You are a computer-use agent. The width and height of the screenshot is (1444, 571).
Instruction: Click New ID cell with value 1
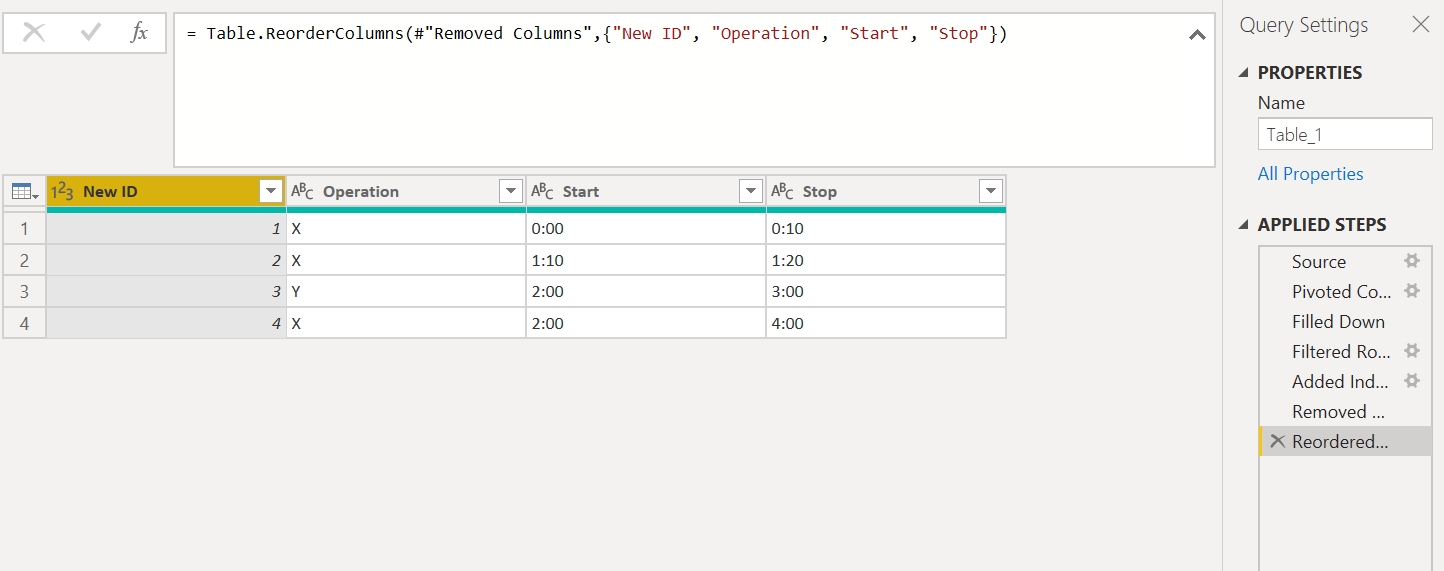(x=166, y=229)
